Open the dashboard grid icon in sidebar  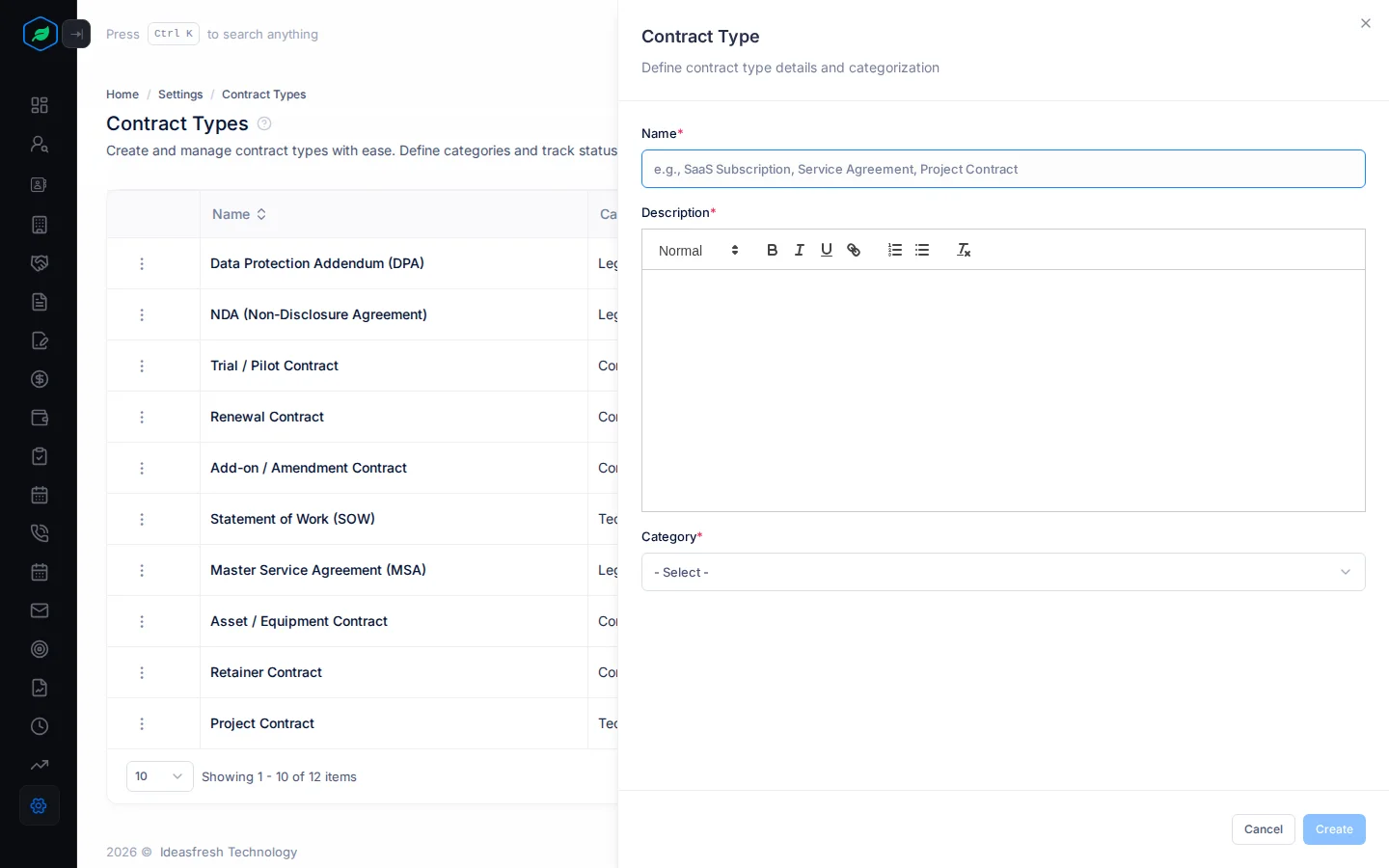pos(40,105)
